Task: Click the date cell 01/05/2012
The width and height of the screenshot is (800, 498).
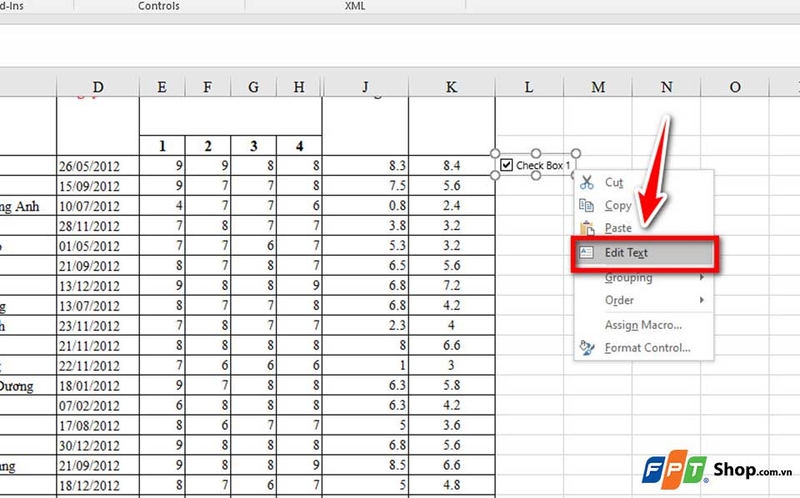Action: tap(98, 245)
